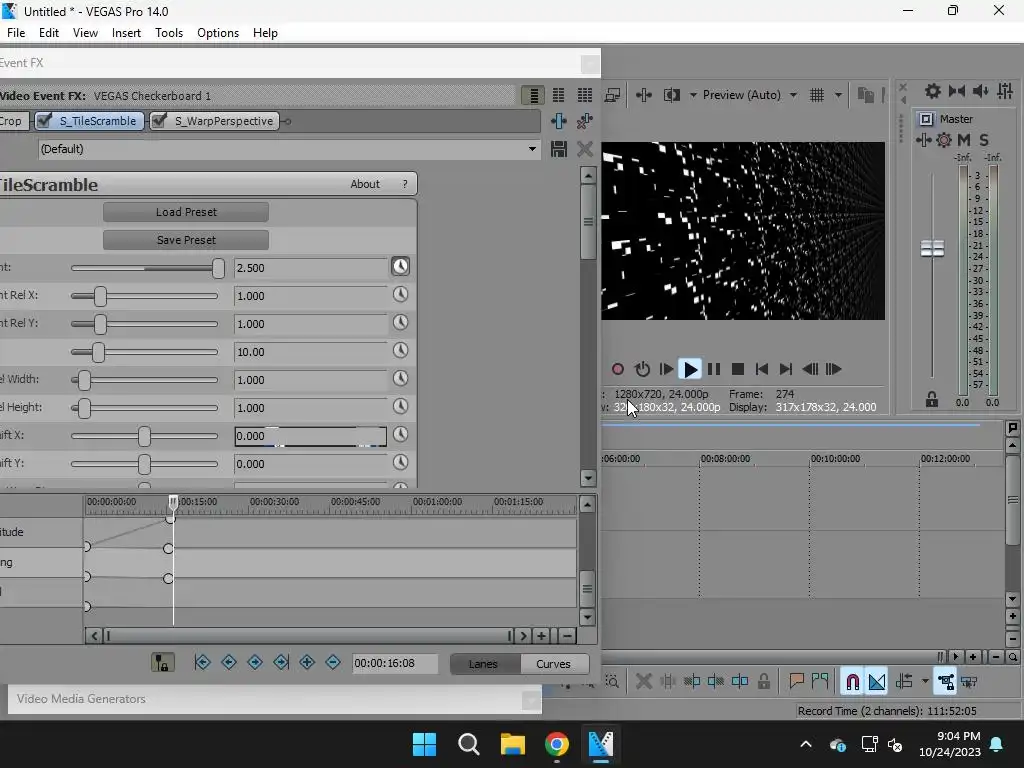
Task: Toggle animation clock for Width parameter
Action: click(x=400, y=379)
